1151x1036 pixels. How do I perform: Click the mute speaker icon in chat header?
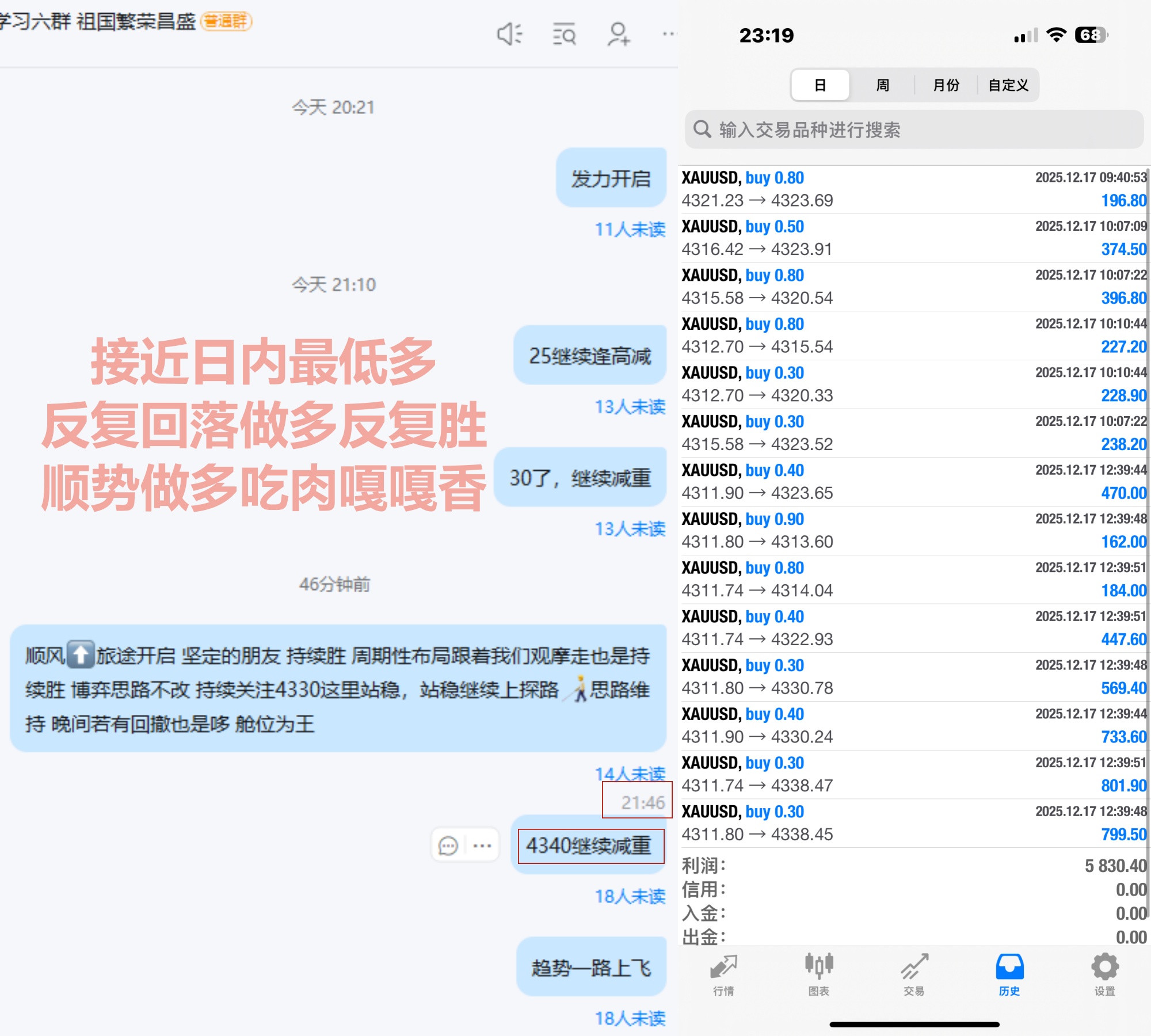click(x=509, y=35)
